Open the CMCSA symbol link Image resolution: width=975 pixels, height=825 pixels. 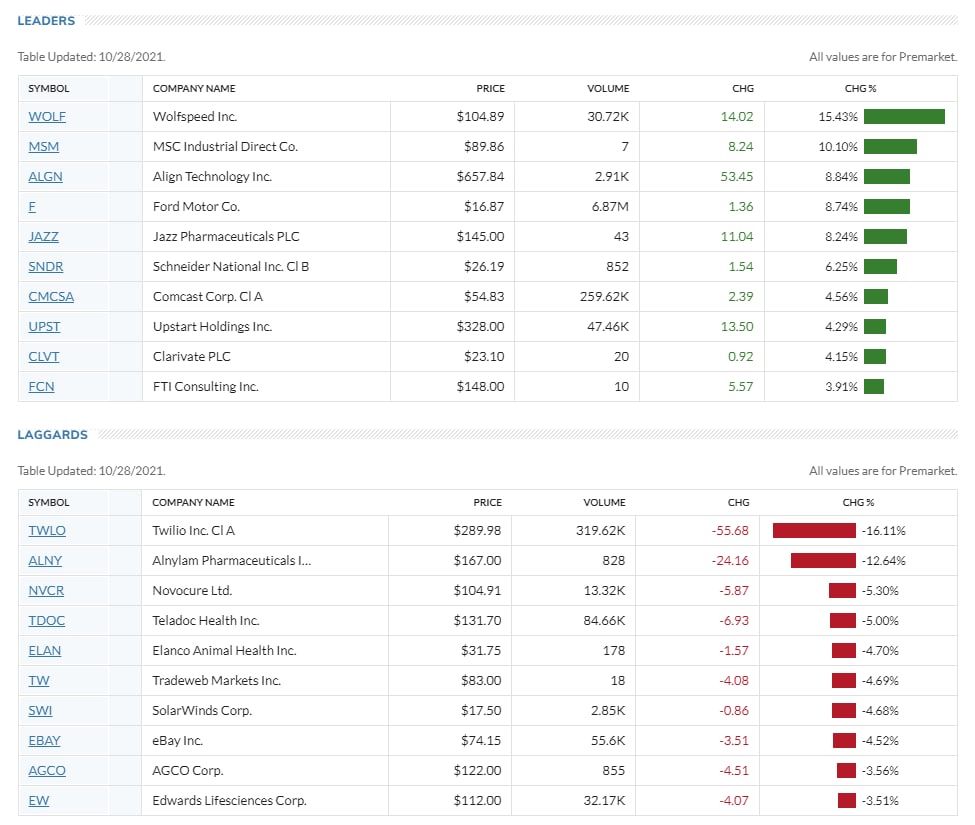[51, 297]
